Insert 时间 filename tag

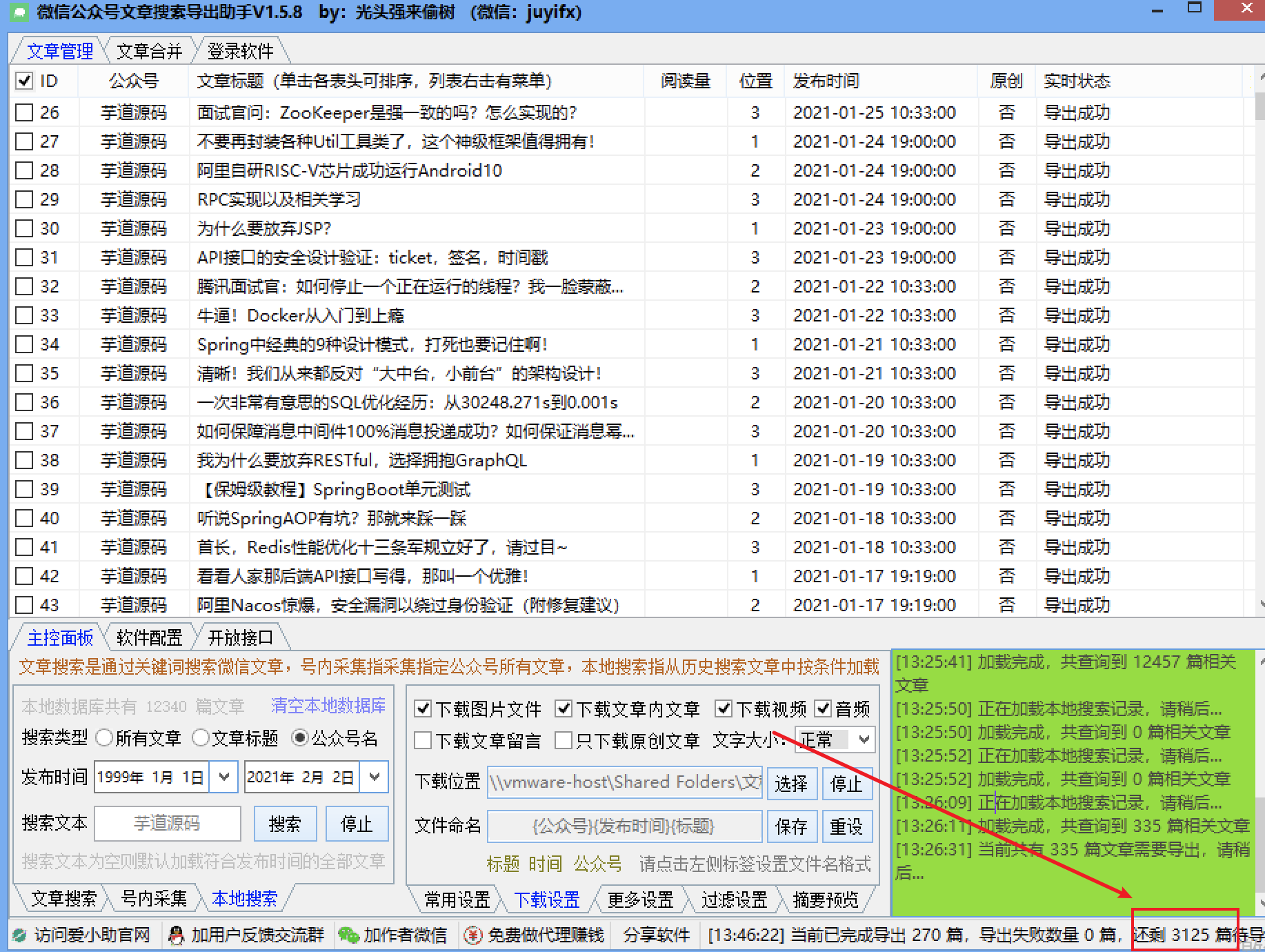pos(546,864)
